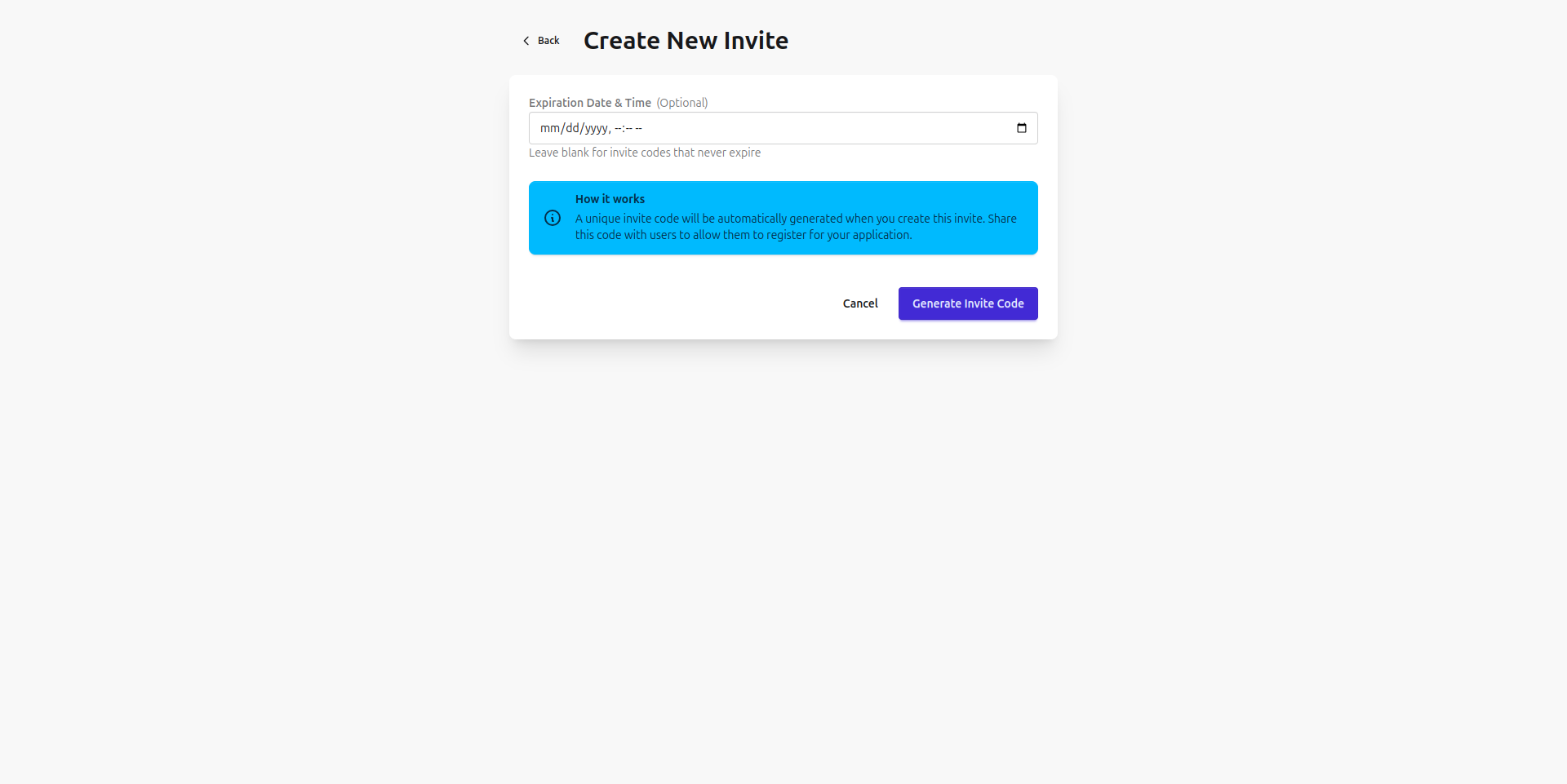
Task: Click the 'Expiration Date & Time' field label
Action: [x=589, y=103]
